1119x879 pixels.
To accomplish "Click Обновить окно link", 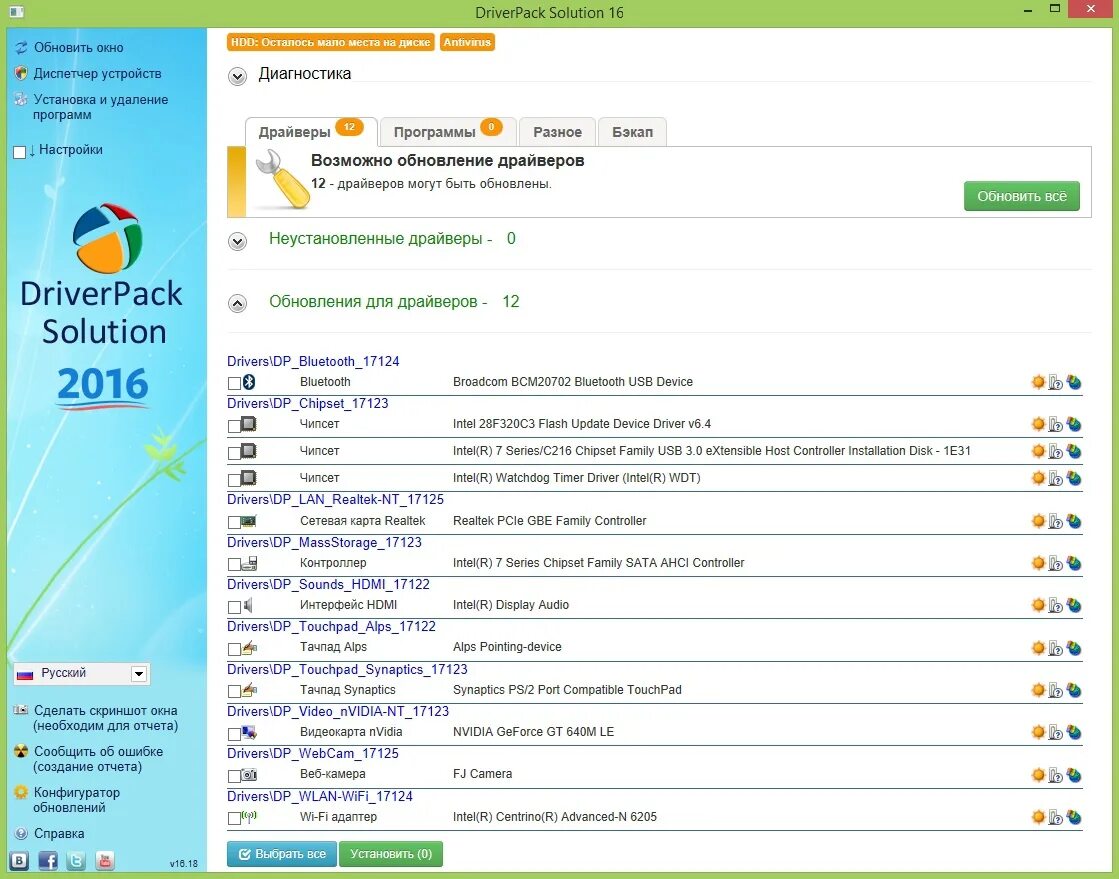I will pos(79,48).
